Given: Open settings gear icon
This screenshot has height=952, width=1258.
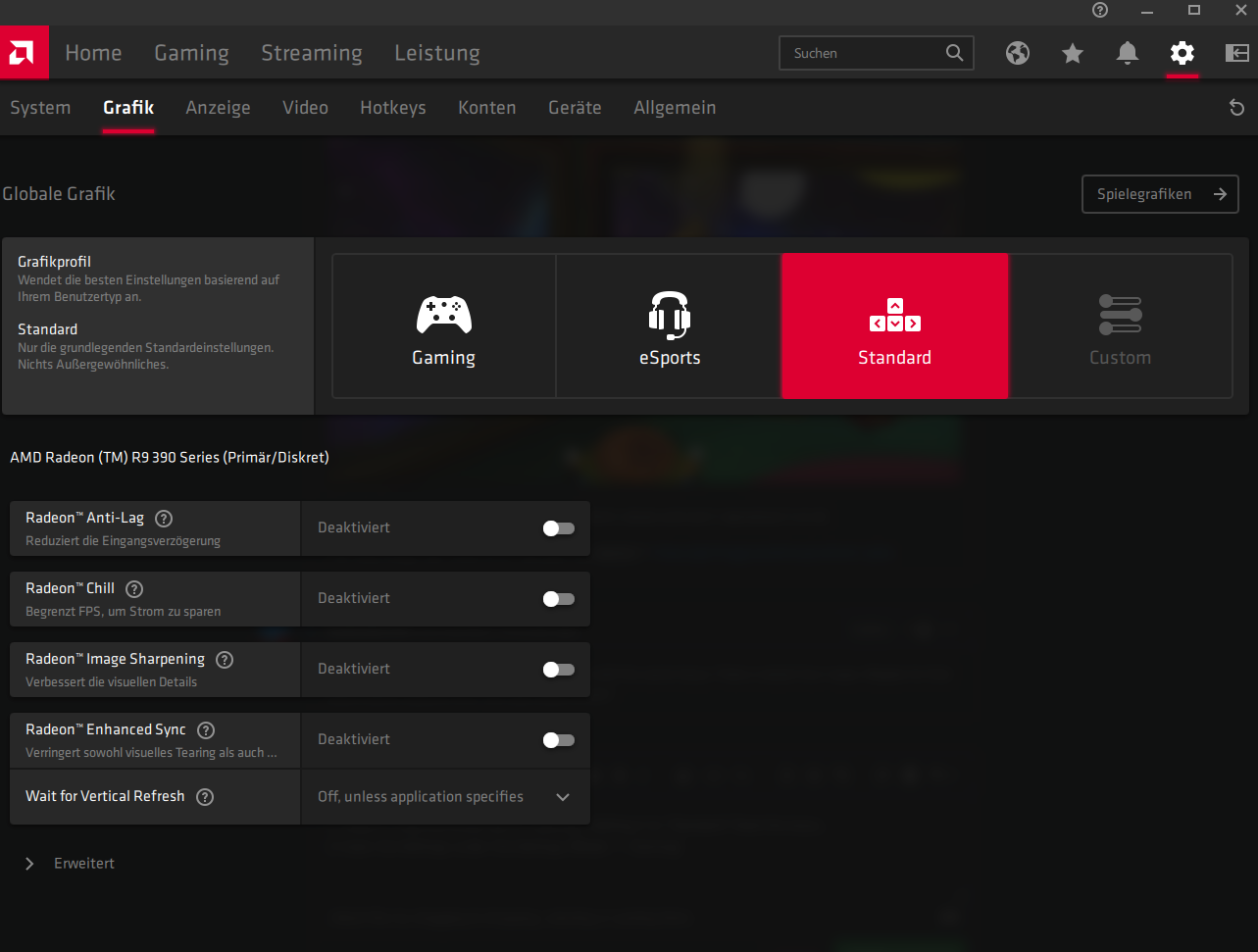Looking at the screenshot, I should (x=1183, y=53).
